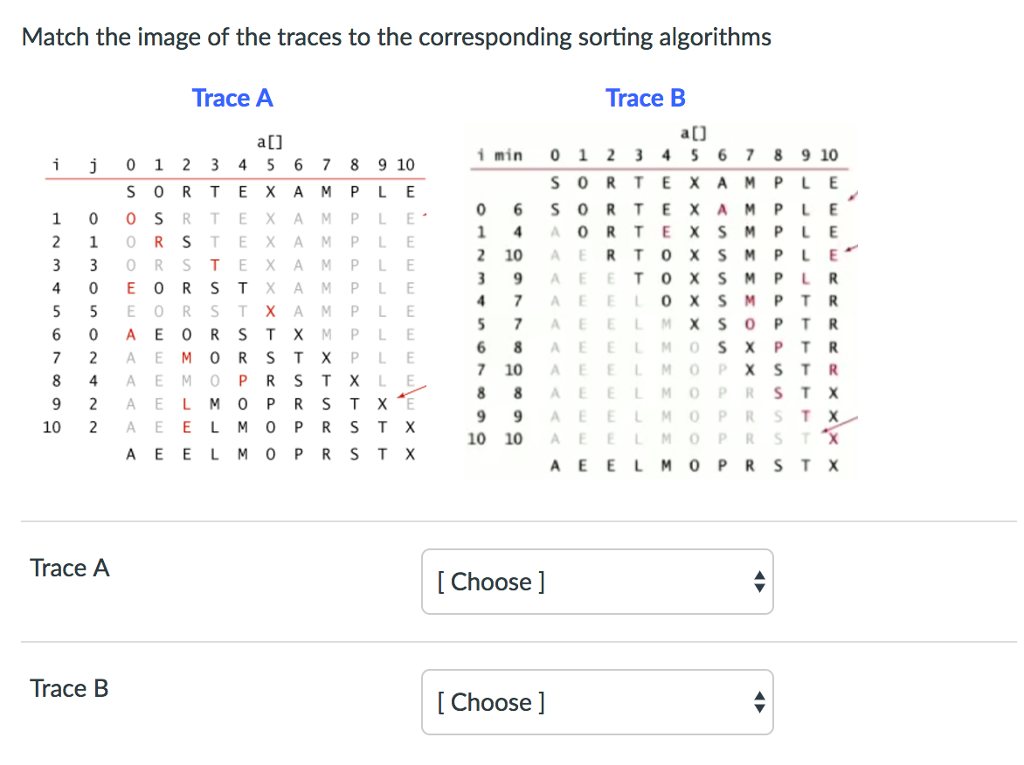
Task: Click the final sorted row in Trace B
Action: [x=694, y=466]
